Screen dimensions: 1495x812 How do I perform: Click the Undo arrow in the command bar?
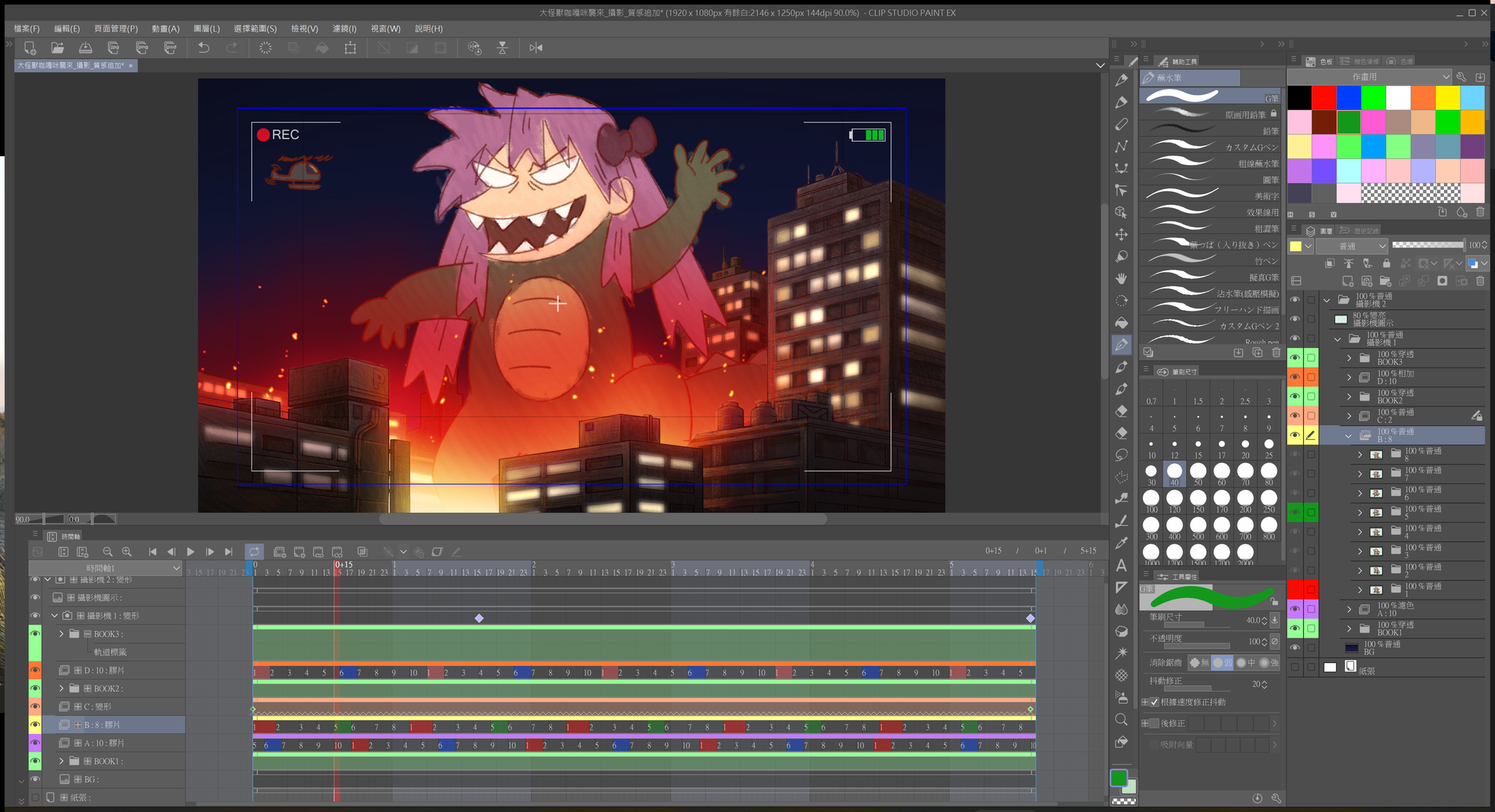(x=204, y=48)
